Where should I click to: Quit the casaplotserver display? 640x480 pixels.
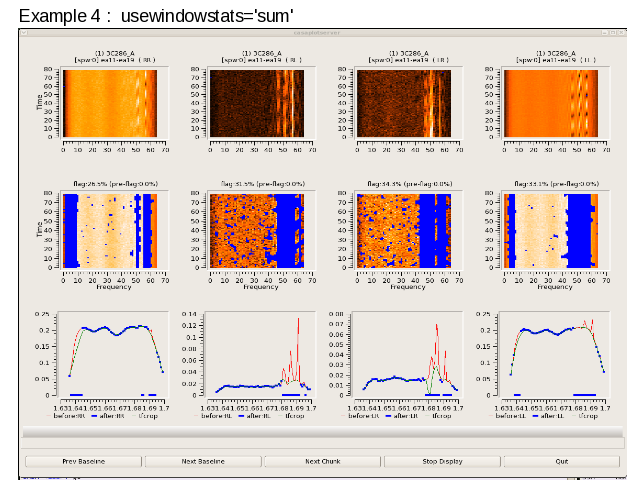562,461
